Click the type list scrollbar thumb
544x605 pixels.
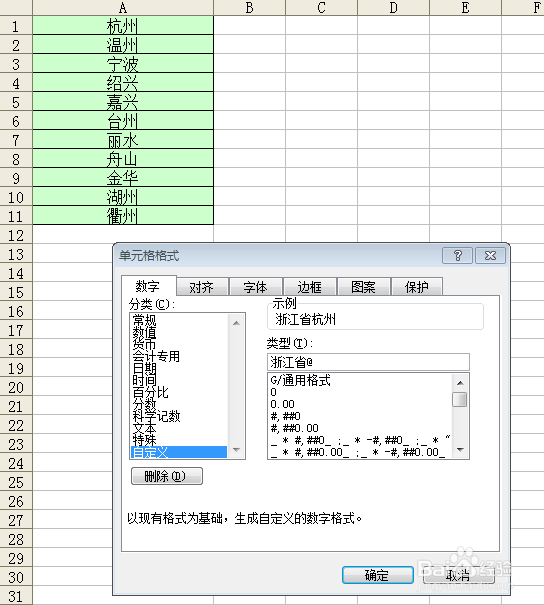460,399
